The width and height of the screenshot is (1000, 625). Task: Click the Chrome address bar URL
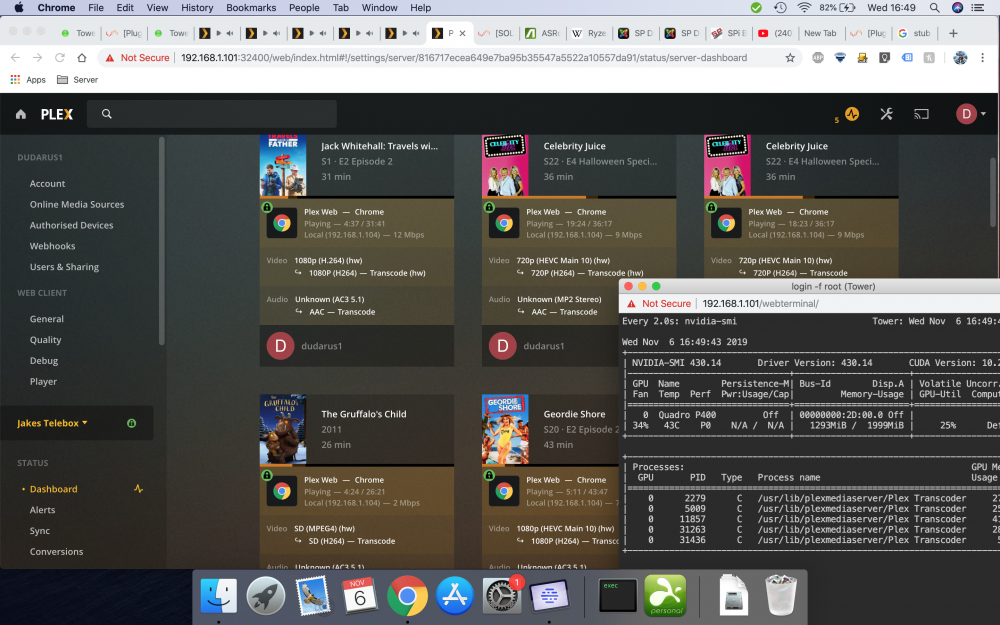tap(464, 57)
